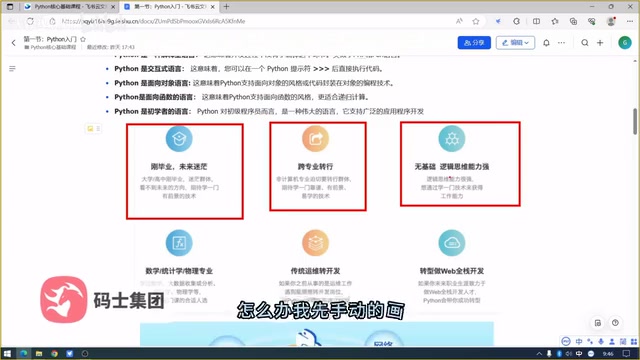
Task: Switch to Python核心基础课程 browser tab
Action: click(x=69, y=7)
